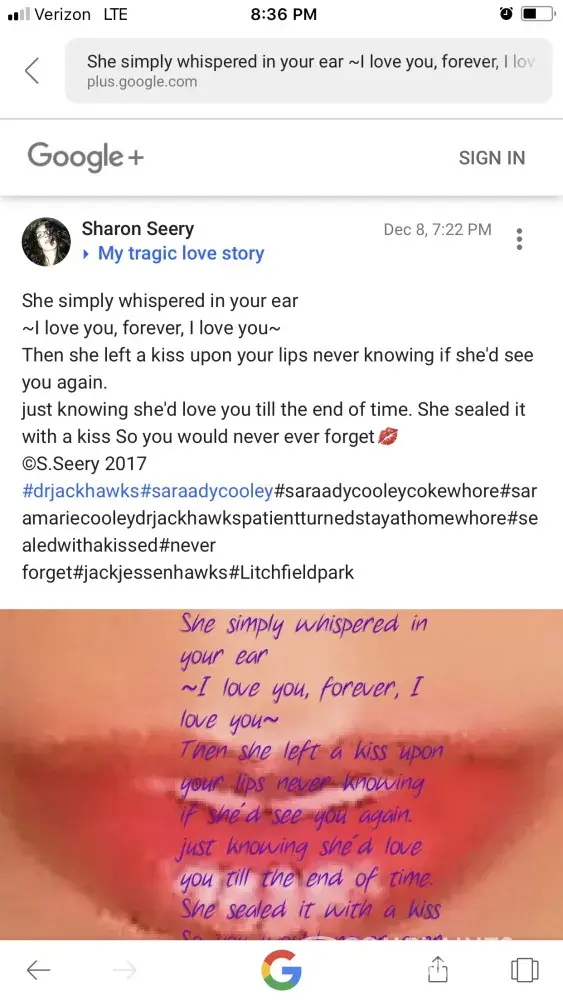The image size is (563, 1000).
Task: Show open tabs with the tabs icon
Action: [525, 970]
